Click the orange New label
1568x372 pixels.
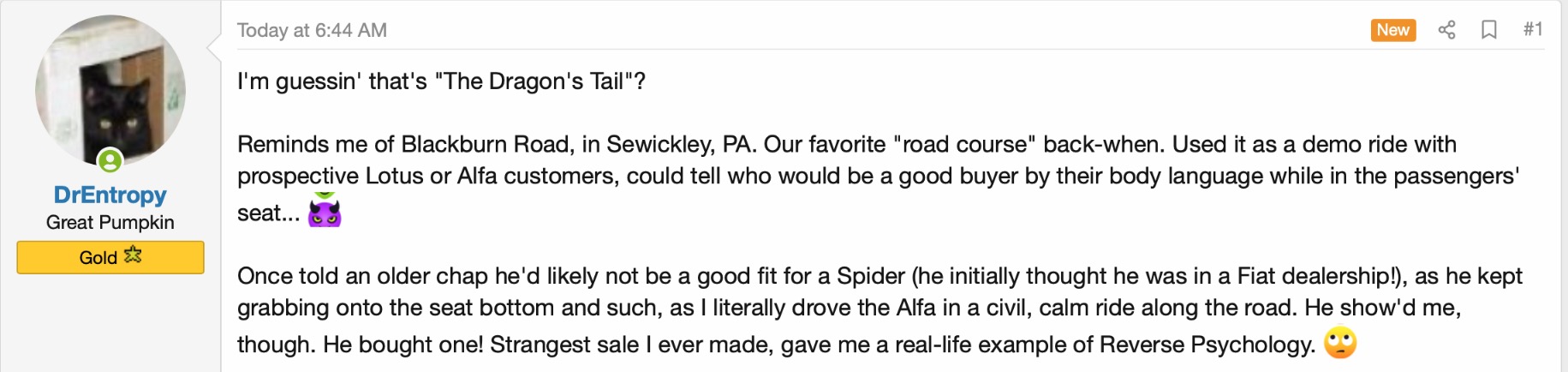pos(1392,30)
